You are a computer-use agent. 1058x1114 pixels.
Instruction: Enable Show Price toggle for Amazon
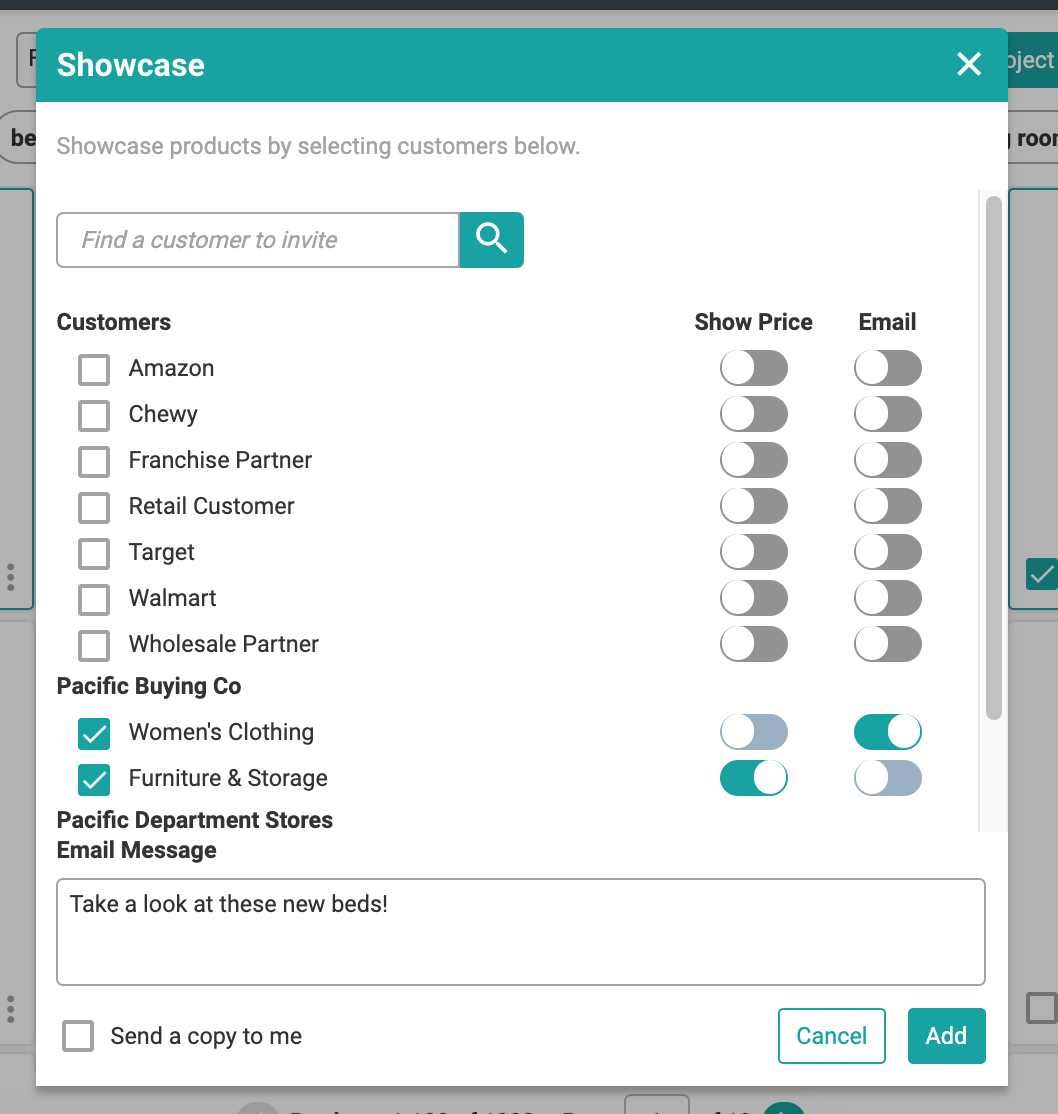click(753, 368)
